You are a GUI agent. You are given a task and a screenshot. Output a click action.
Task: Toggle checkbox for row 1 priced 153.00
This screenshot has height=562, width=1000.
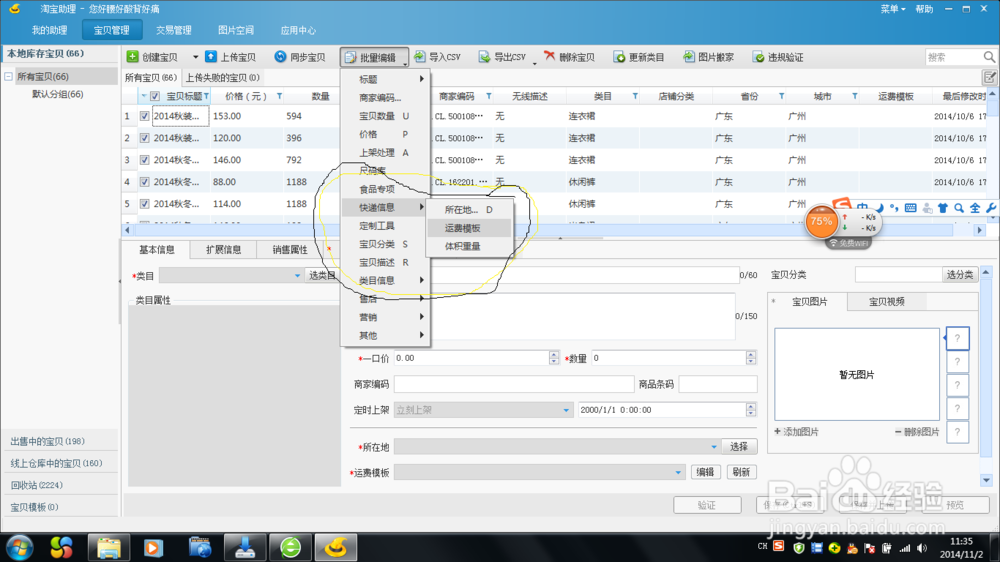point(145,116)
